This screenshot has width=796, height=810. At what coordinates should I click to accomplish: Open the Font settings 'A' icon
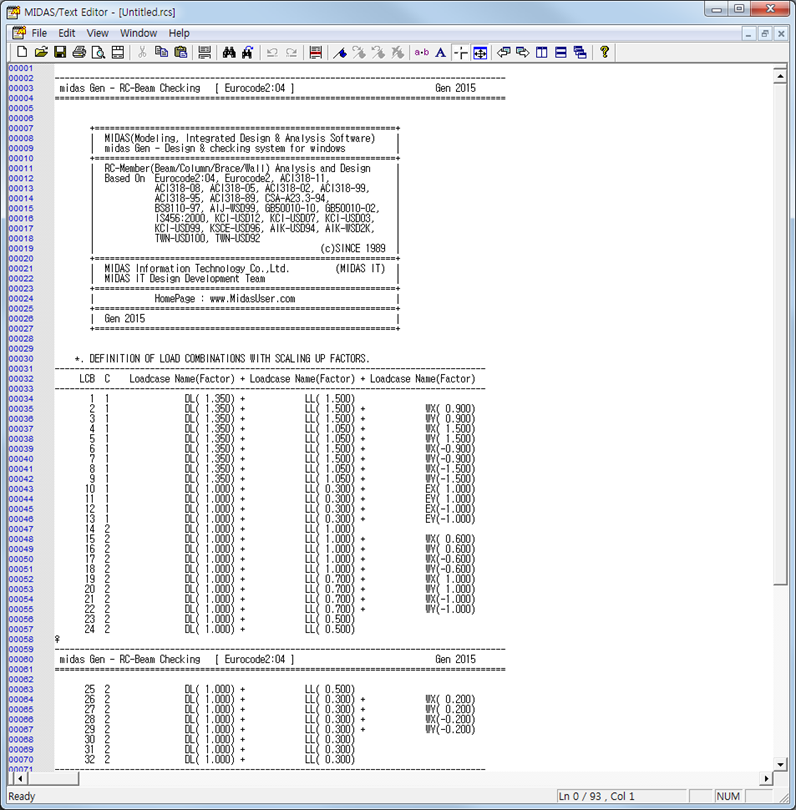pyautogui.click(x=441, y=52)
